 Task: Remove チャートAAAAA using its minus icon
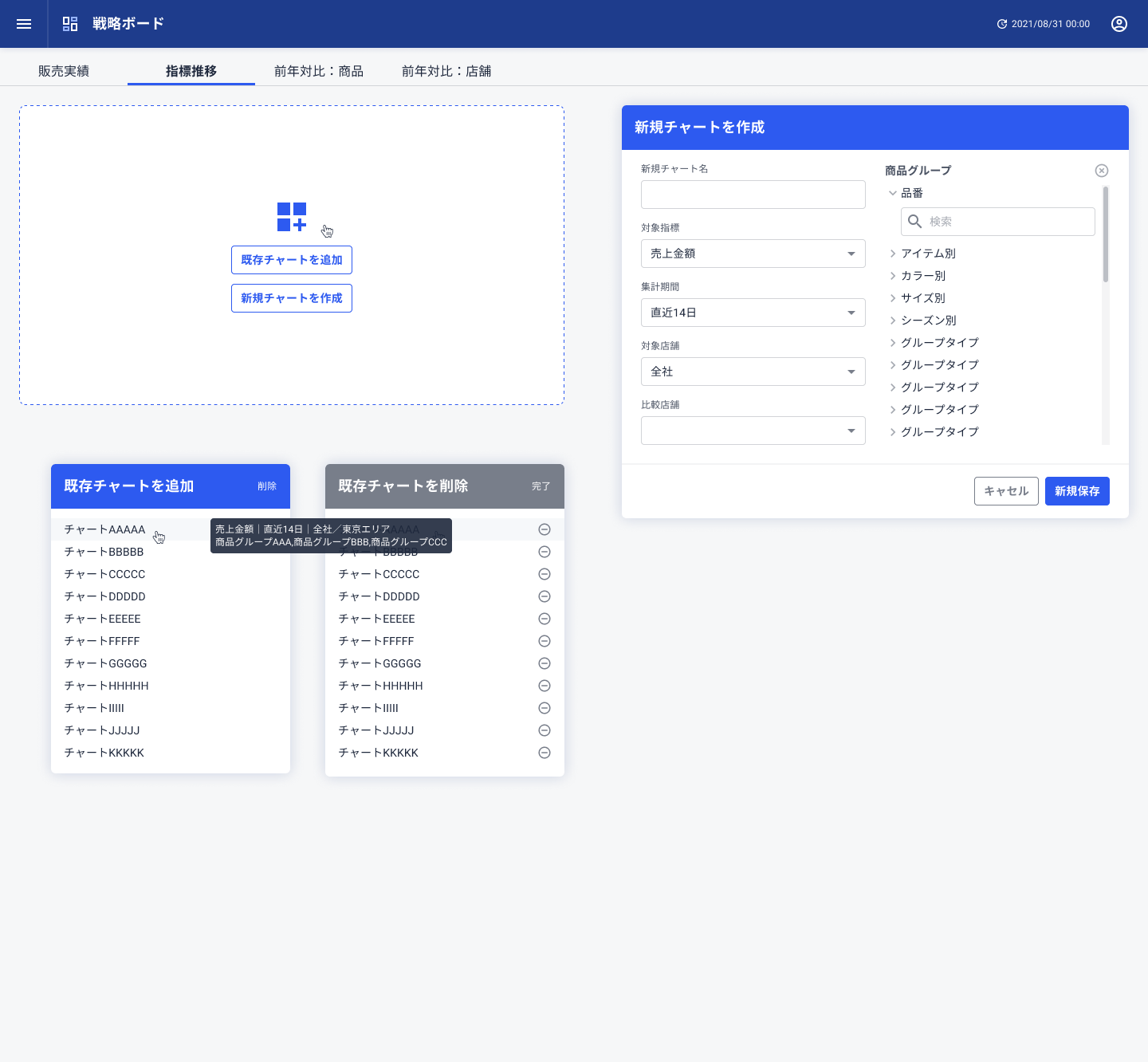click(545, 529)
